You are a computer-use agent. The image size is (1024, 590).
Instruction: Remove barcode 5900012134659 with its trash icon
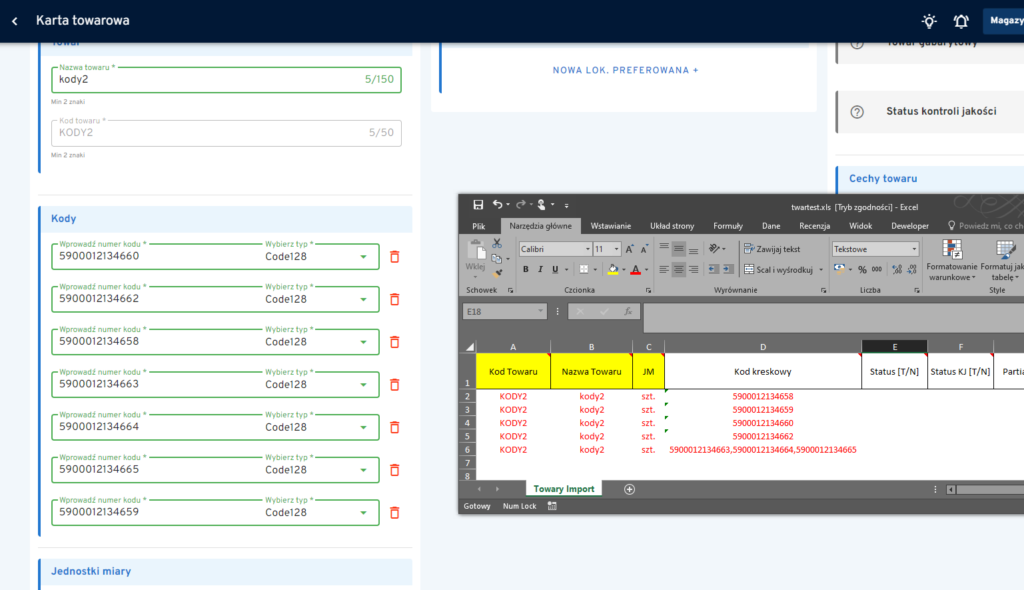pyautogui.click(x=394, y=513)
